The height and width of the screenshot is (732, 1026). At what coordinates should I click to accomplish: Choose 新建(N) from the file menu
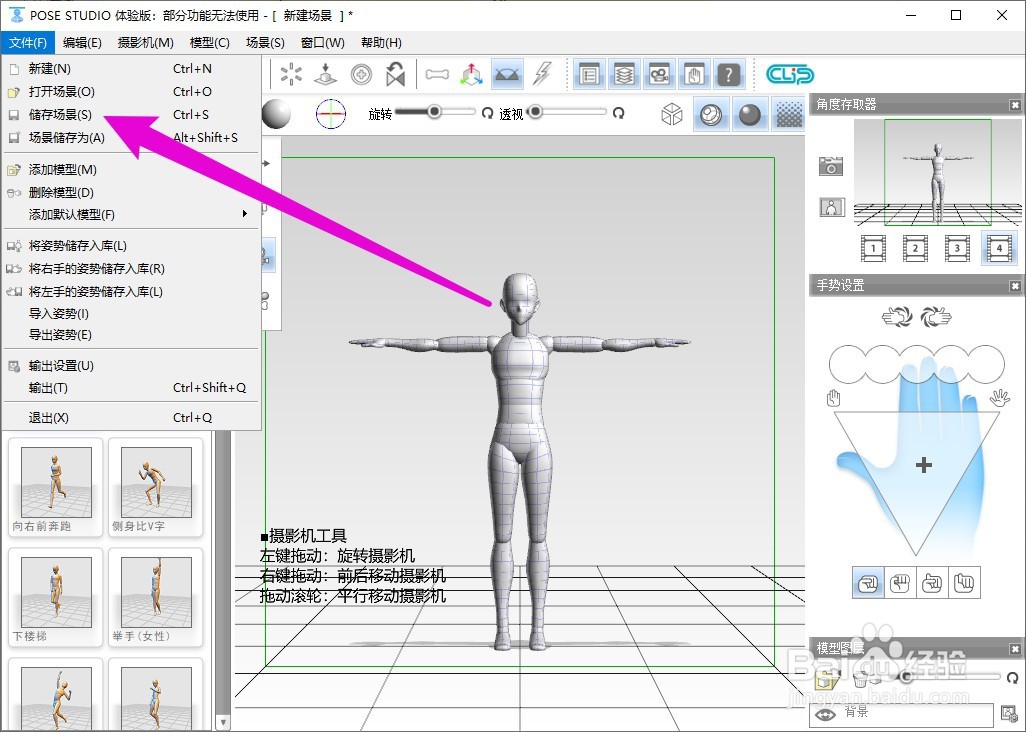pos(131,69)
